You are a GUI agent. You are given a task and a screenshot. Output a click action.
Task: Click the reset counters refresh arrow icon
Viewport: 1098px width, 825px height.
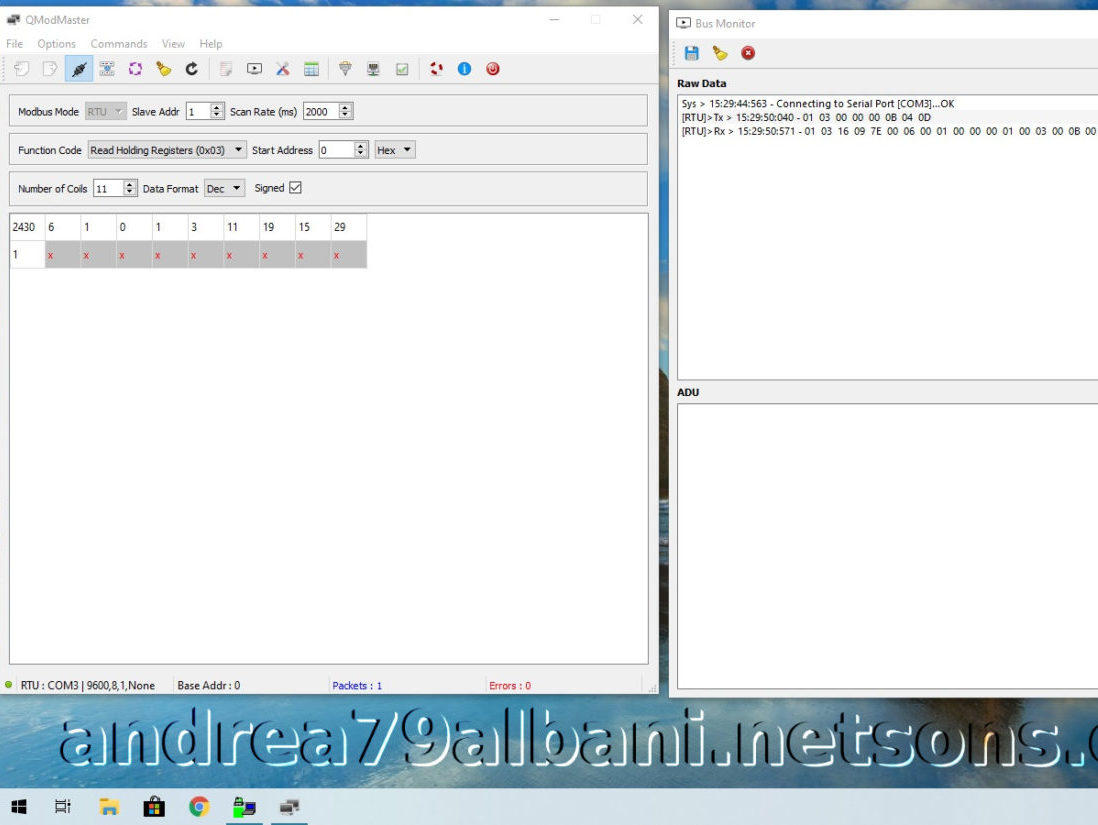[x=191, y=69]
